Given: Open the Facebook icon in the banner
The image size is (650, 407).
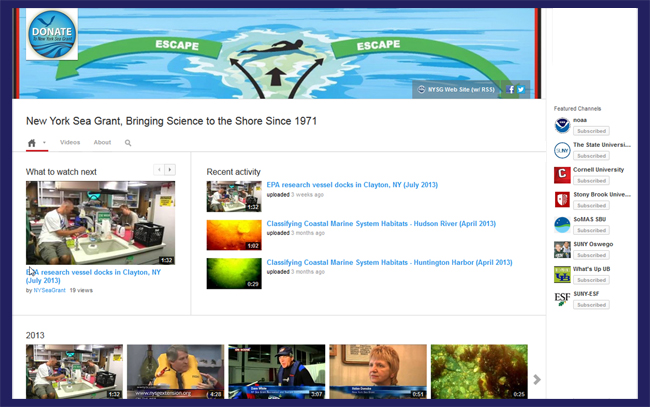Looking at the screenshot, I should (510, 90).
